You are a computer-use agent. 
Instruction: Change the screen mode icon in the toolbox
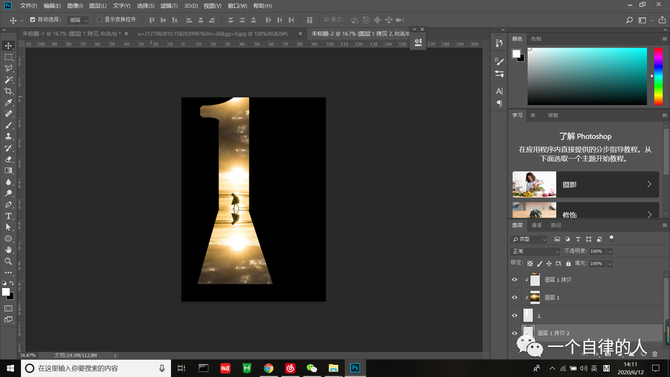click(x=8, y=319)
